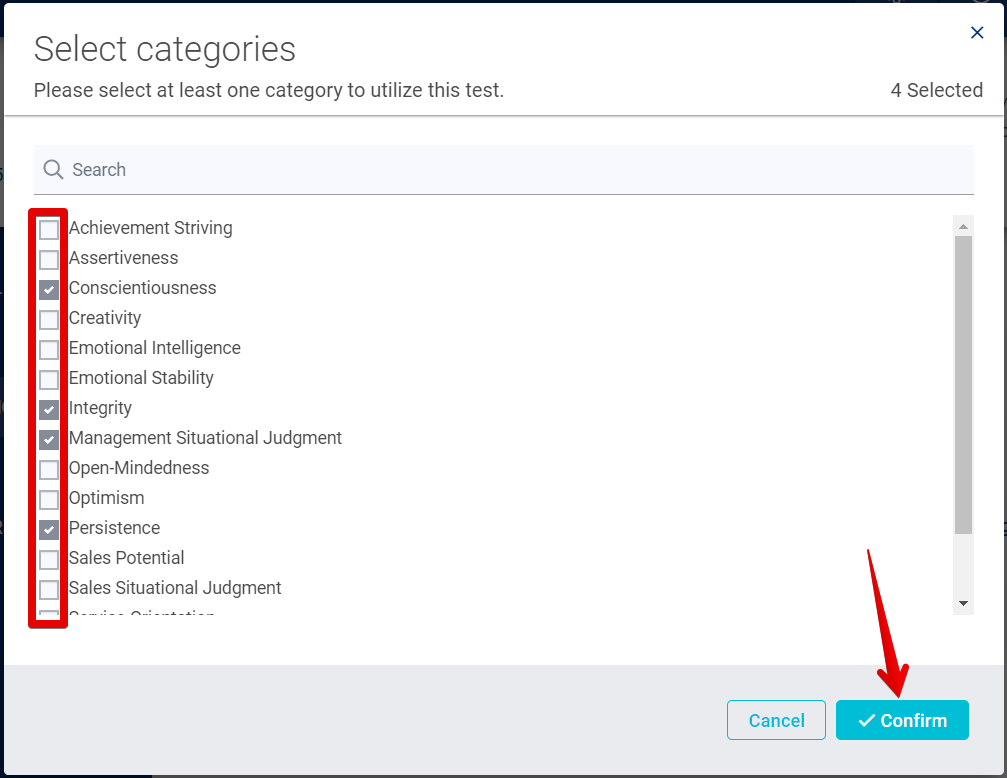Image resolution: width=1007 pixels, height=778 pixels.
Task: Enable the Sales Potential checkbox
Action: point(48,559)
